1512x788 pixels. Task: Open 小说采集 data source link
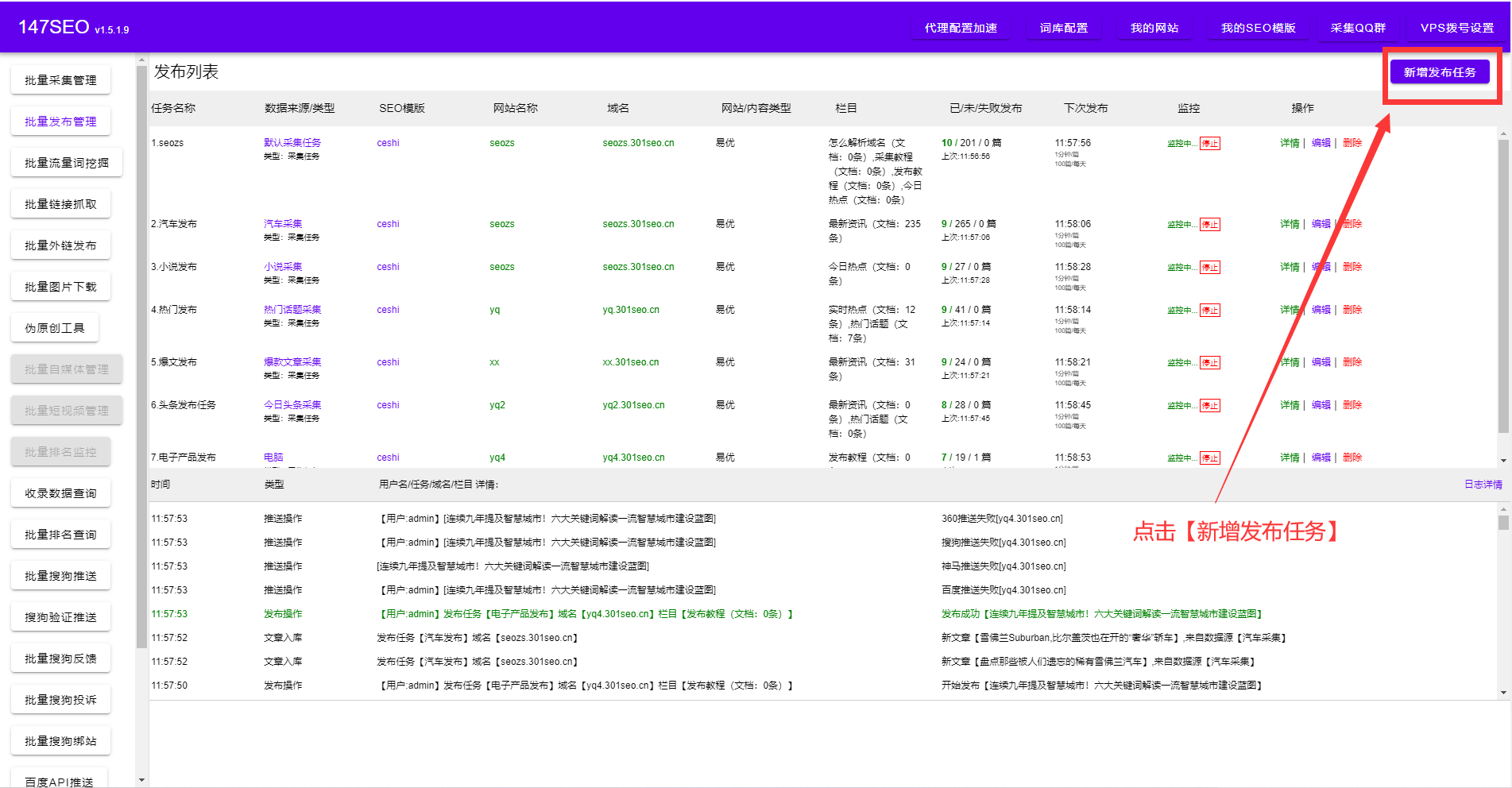click(283, 267)
